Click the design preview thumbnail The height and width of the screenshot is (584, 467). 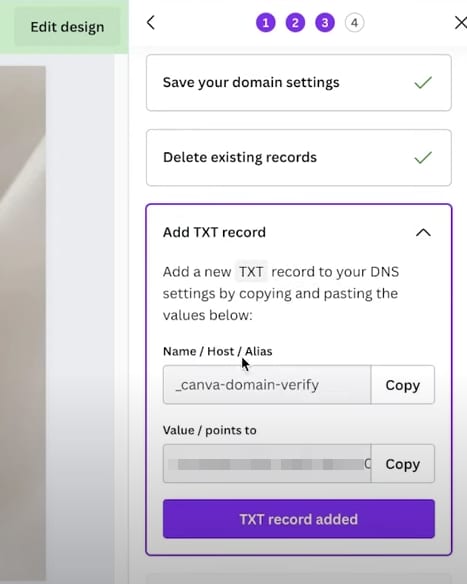23,323
